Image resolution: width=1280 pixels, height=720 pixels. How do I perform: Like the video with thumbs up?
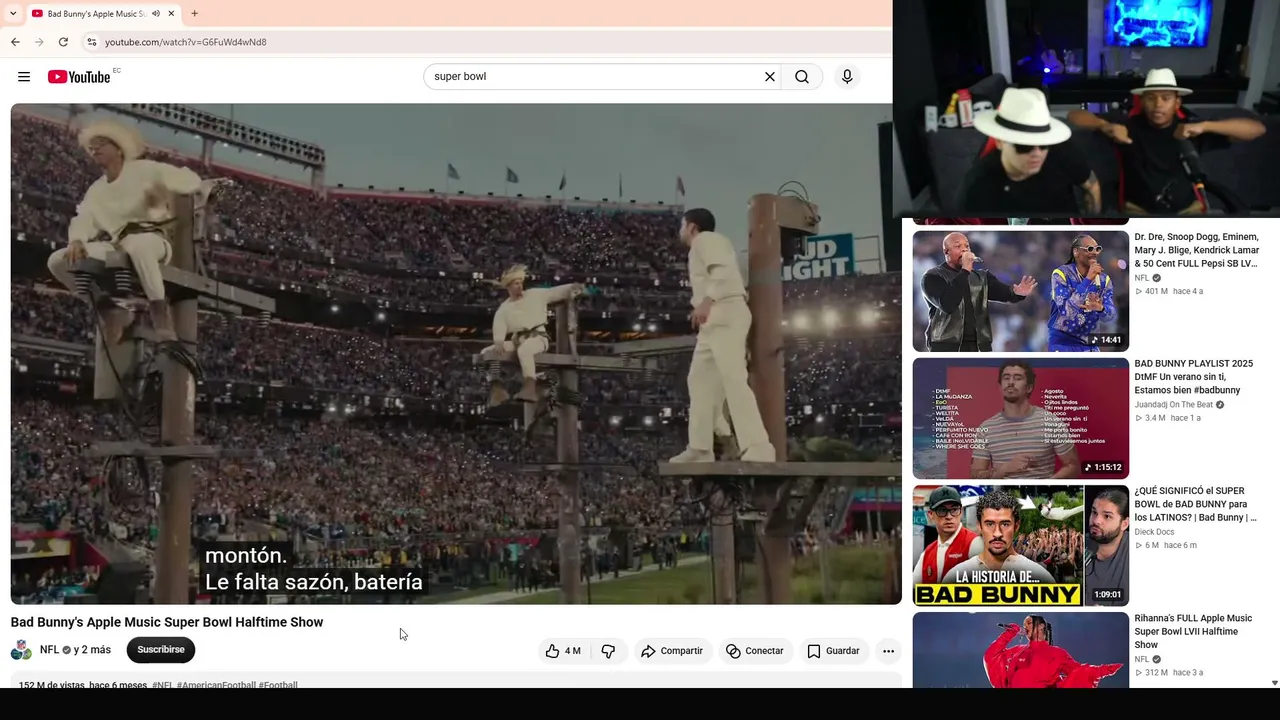tap(562, 651)
